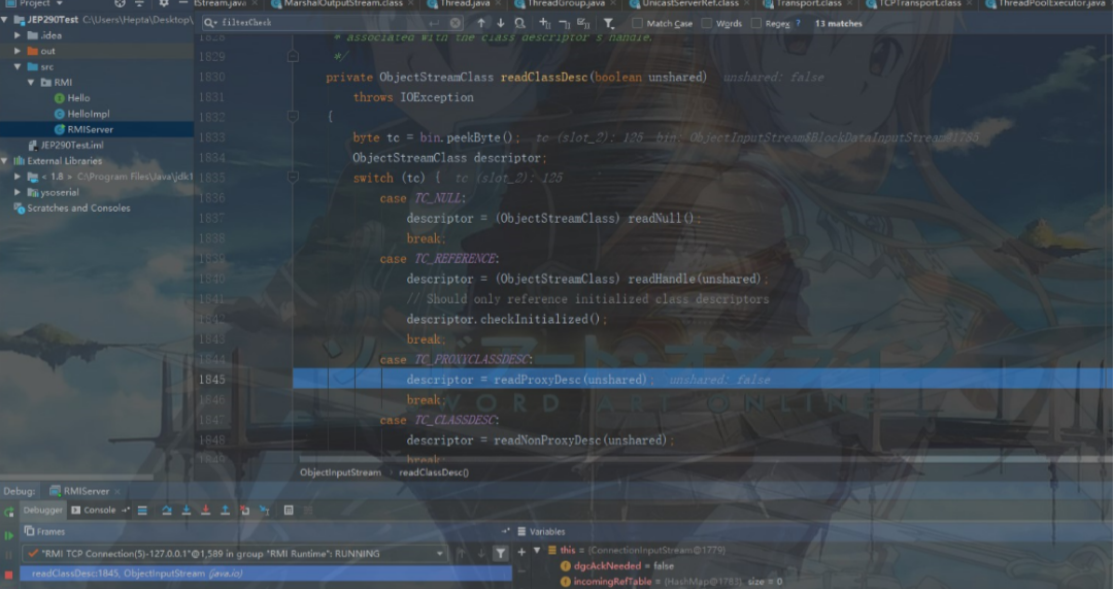The width and height of the screenshot is (1113, 589).
Task: Open Hello interface file
Action: 72,98
